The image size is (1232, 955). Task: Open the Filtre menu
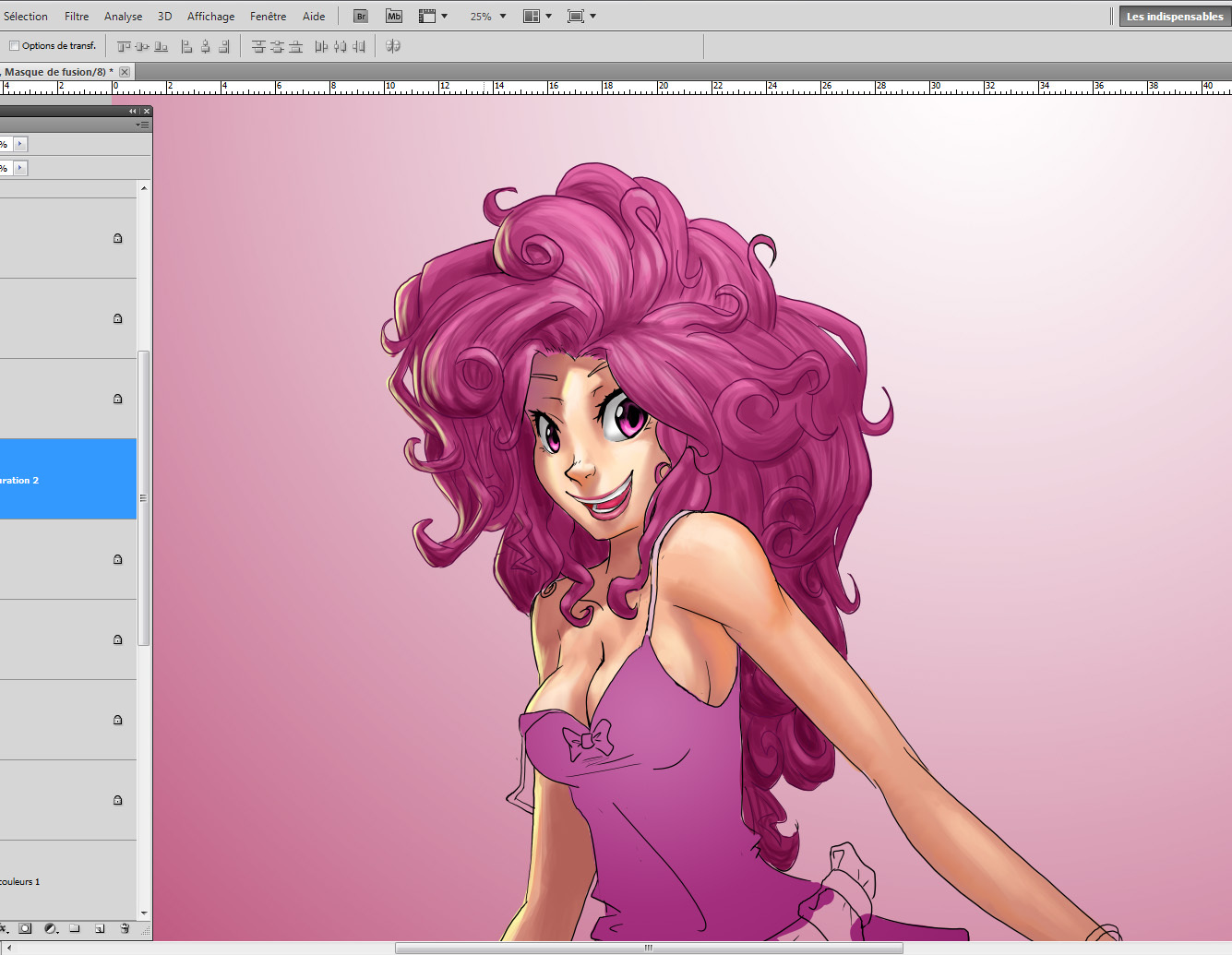[x=77, y=17]
